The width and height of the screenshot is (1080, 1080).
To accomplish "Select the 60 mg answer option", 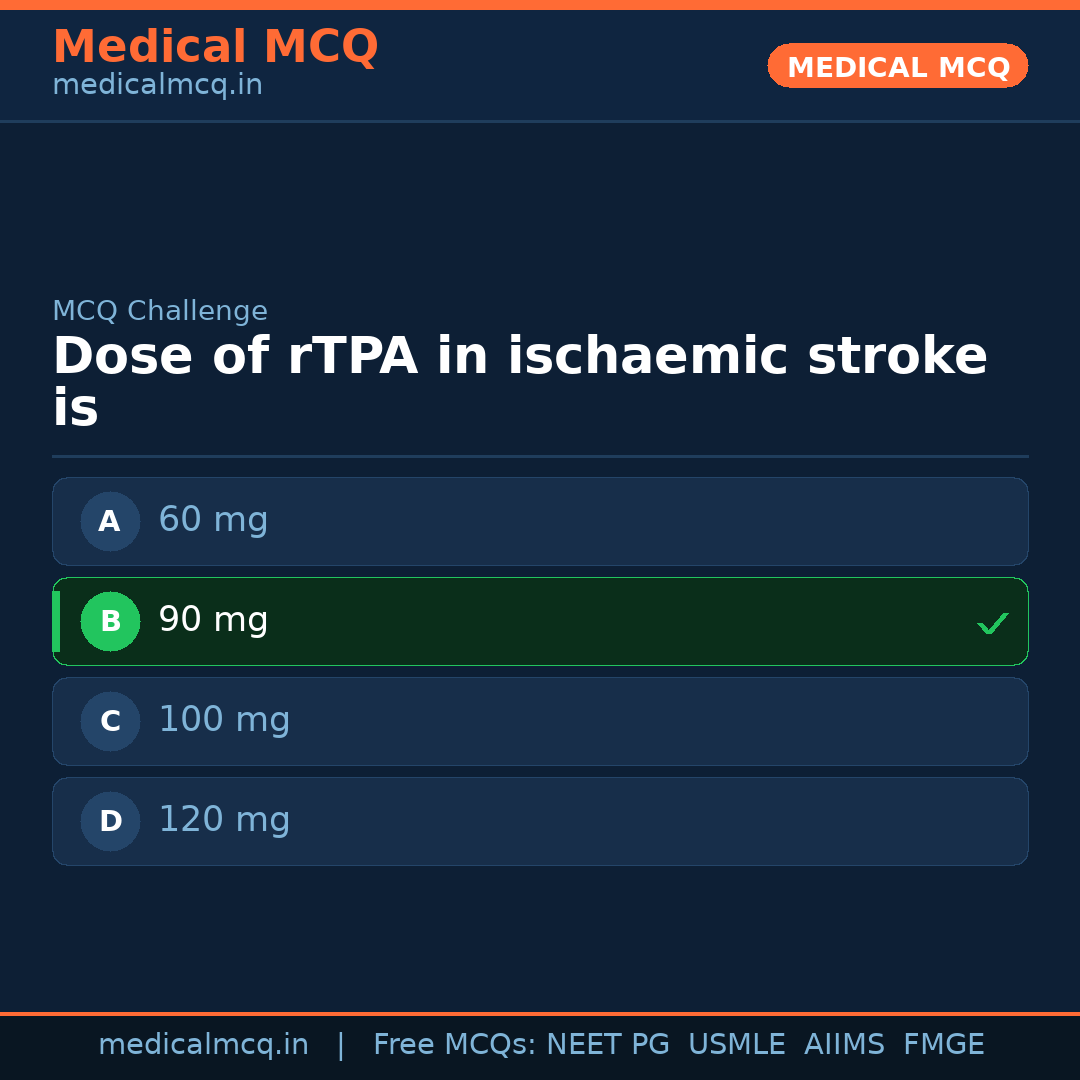I will pos(540,521).
